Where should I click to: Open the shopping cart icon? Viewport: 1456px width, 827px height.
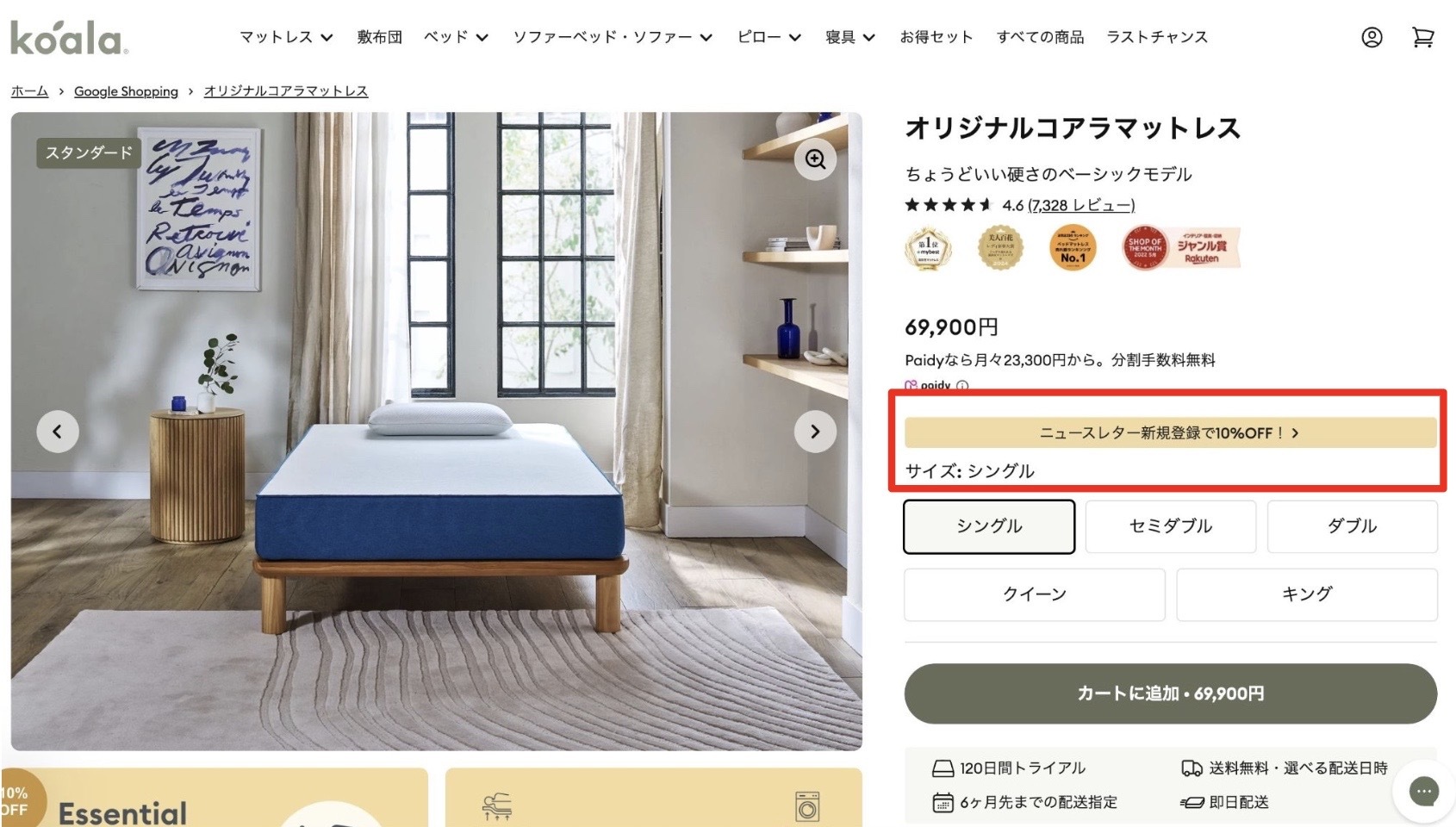[x=1422, y=37]
